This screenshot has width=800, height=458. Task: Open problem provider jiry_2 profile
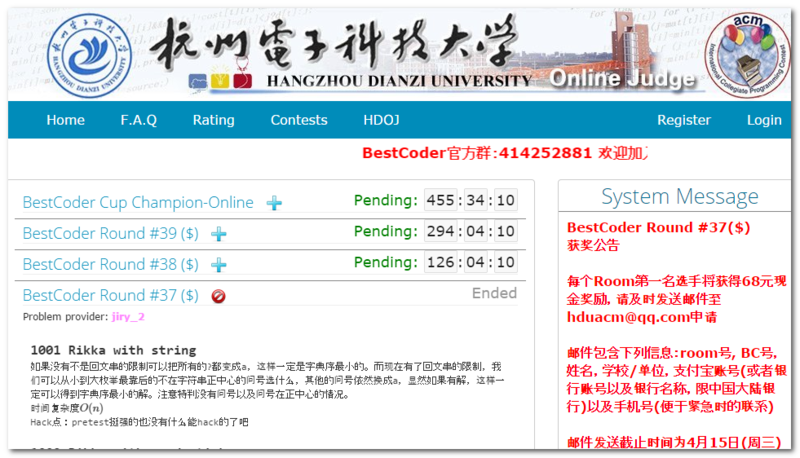coord(128,317)
